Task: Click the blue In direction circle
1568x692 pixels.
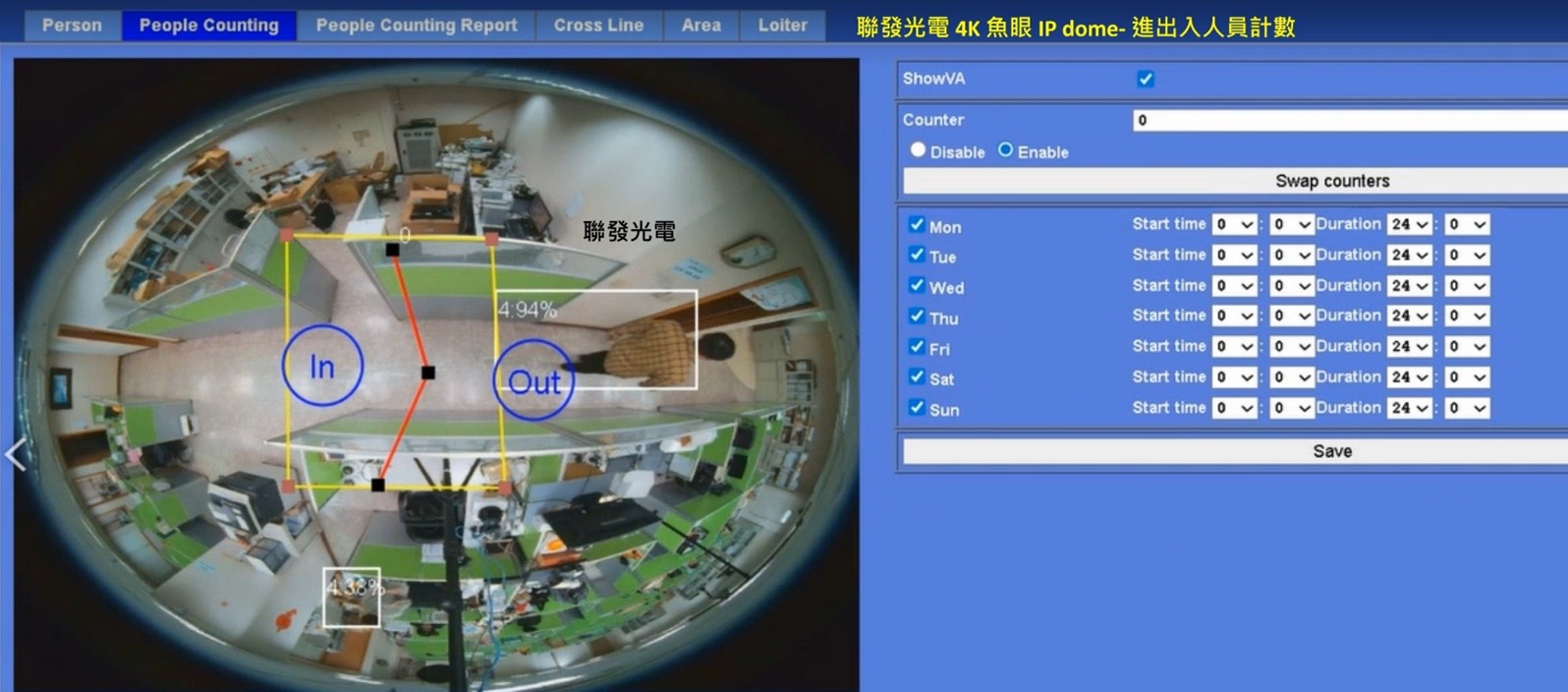Action: [x=322, y=366]
